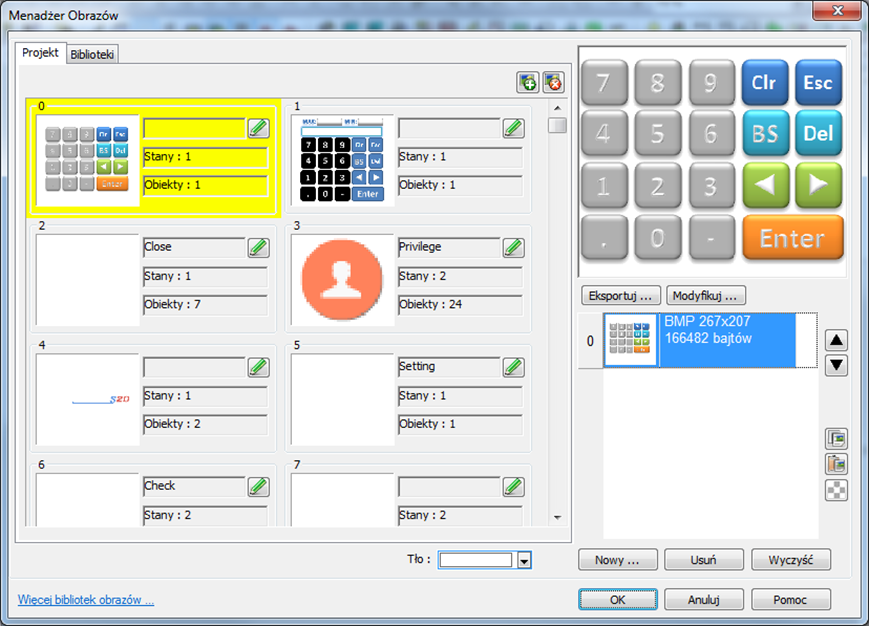Click the checkerboard transparency icon
This screenshot has height=626, width=869.
pos(836,490)
